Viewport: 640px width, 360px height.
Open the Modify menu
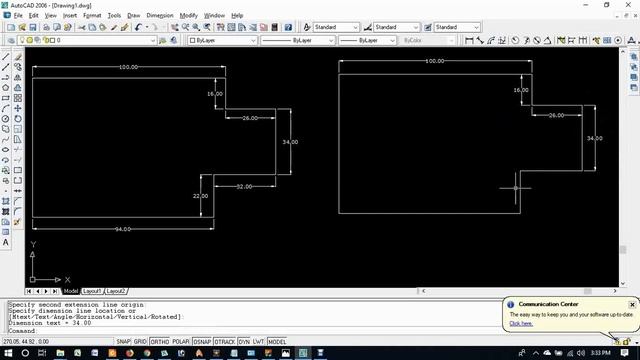click(x=189, y=16)
